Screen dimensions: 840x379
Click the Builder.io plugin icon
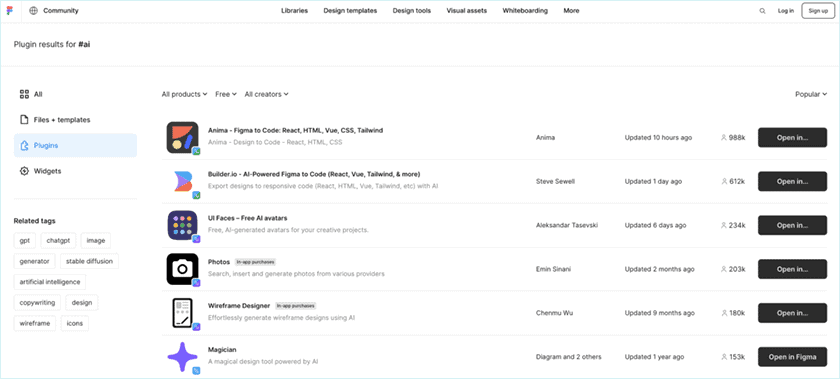[183, 181]
